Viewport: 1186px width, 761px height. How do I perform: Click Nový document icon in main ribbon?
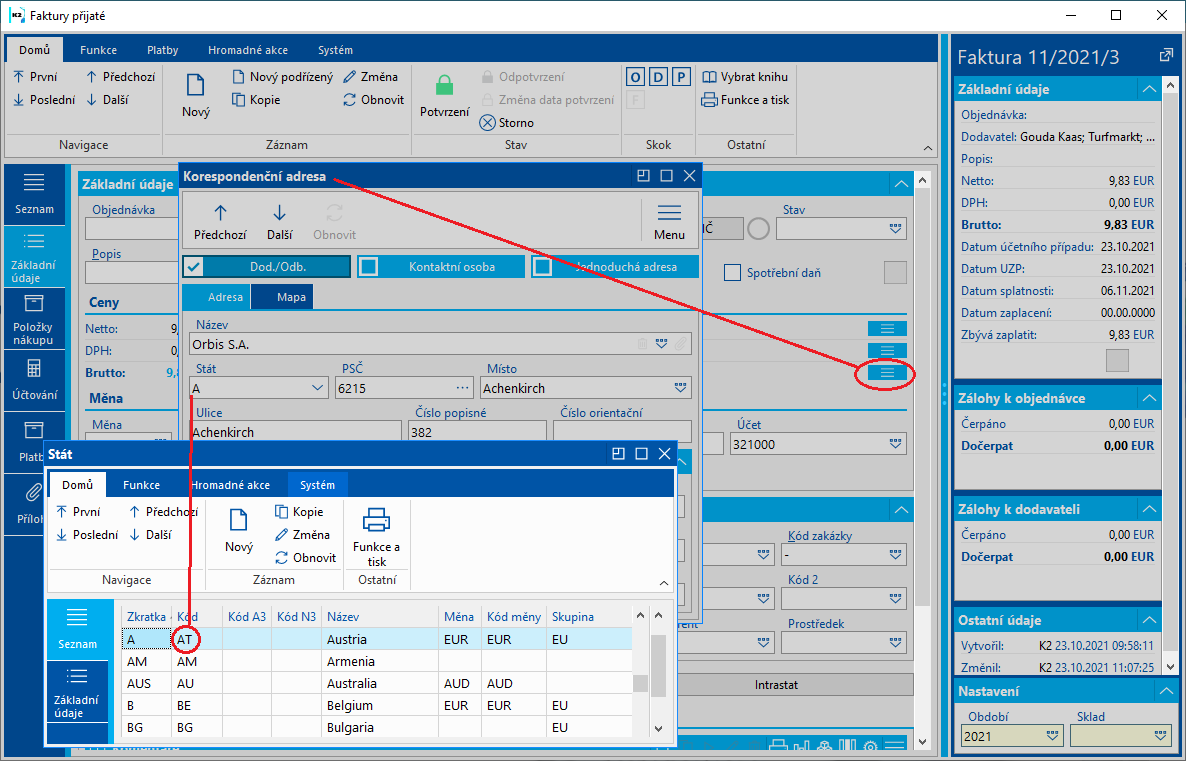(x=195, y=85)
